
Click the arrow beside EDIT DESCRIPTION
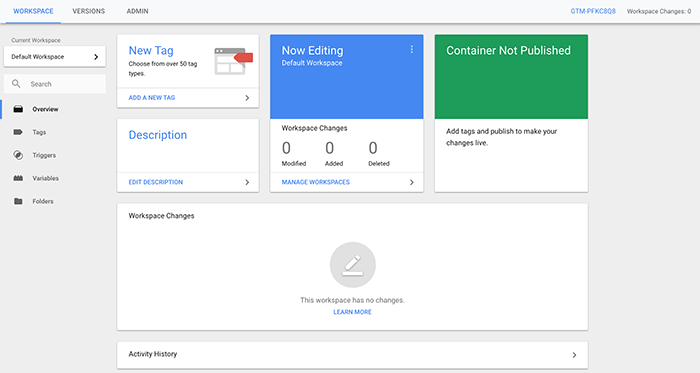[247, 182]
